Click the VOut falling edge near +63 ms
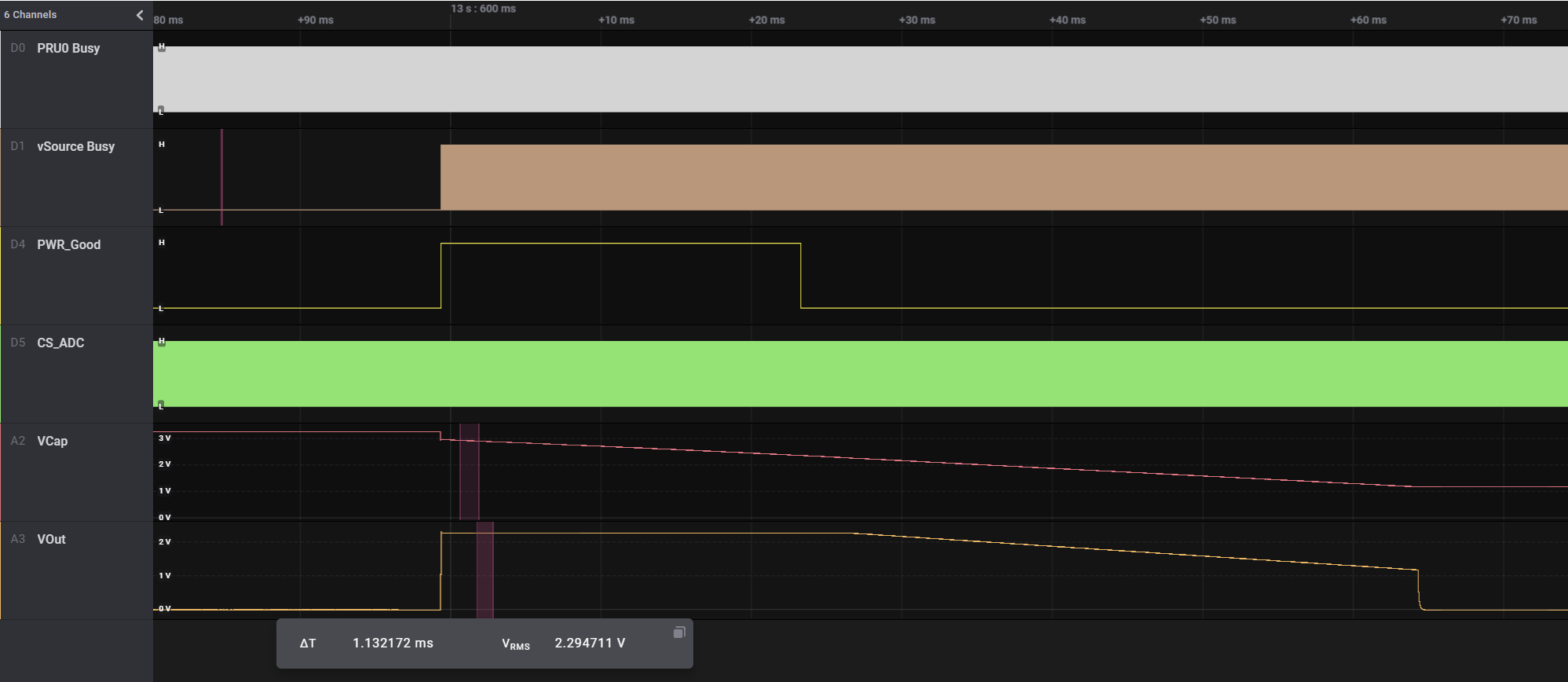Screen dimensions: 1568x682 [x=1419, y=589]
